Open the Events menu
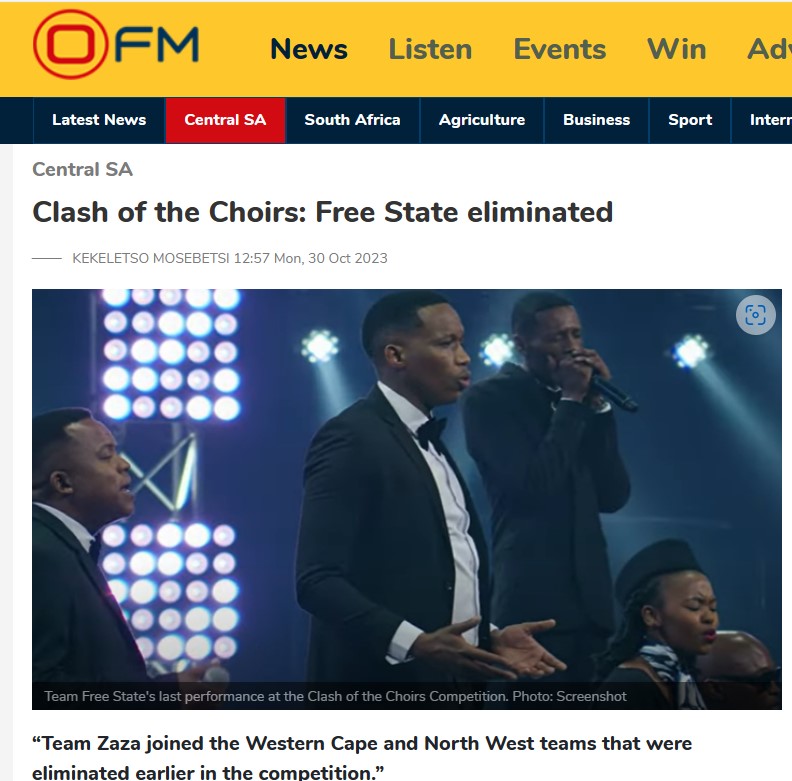Viewport: 792px width, 781px height. [560, 49]
